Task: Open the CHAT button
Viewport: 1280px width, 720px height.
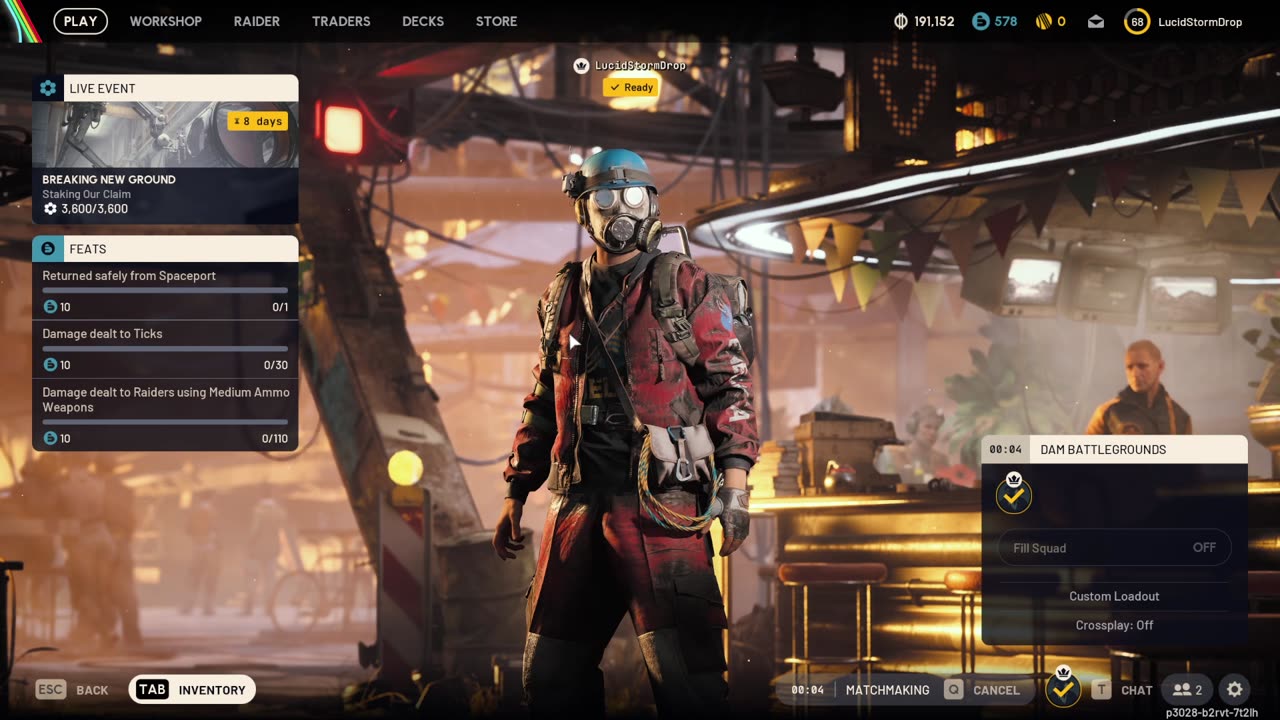Action: [1122, 690]
